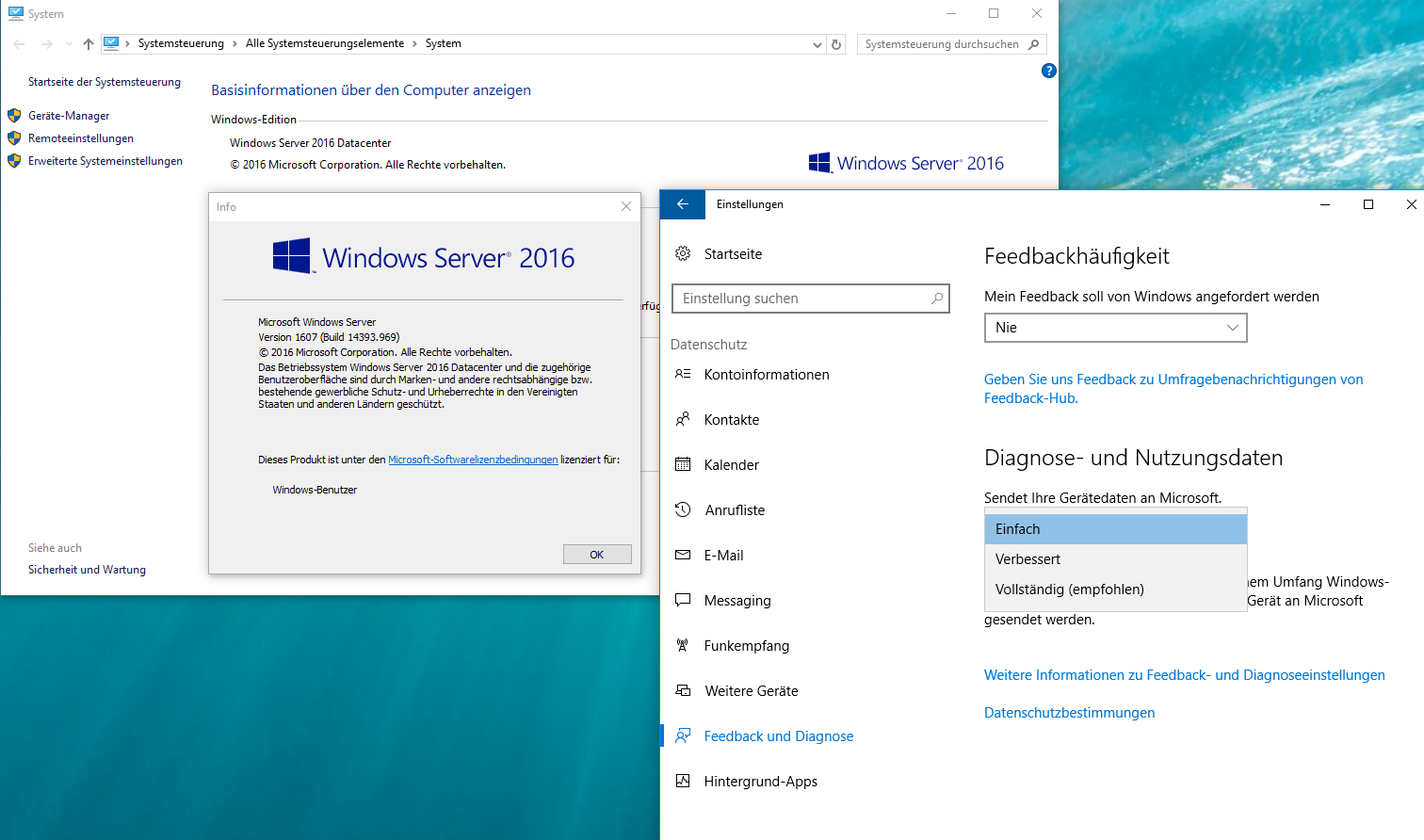Open Geräte-Manager from the System sidebar

[x=69, y=116]
